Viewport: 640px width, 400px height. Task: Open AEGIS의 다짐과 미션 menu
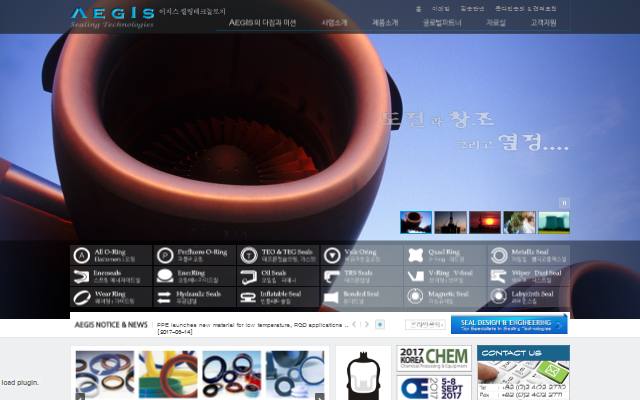click(x=262, y=23)
